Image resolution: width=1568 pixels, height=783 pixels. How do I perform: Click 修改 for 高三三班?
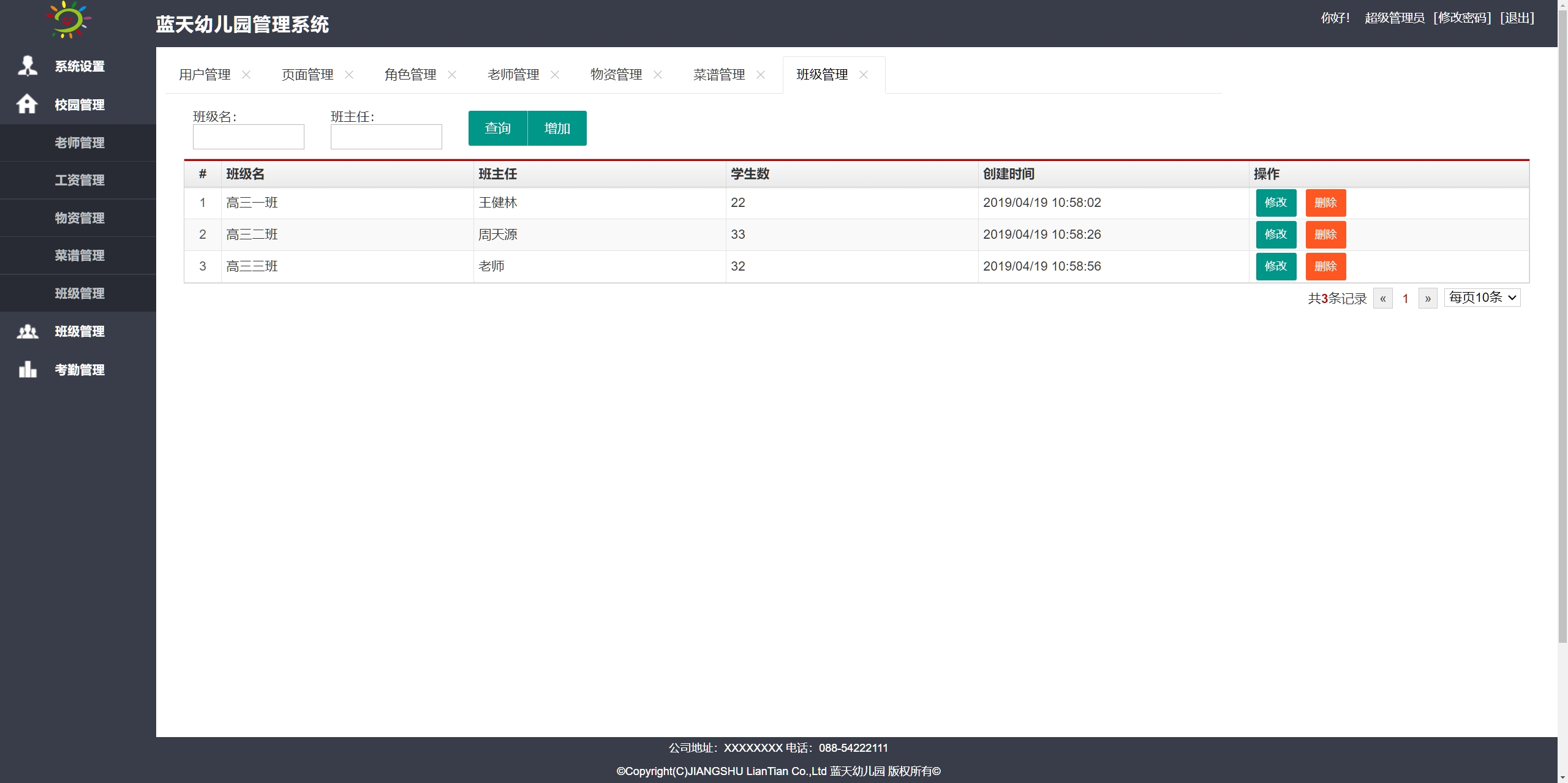point(1276,266)
